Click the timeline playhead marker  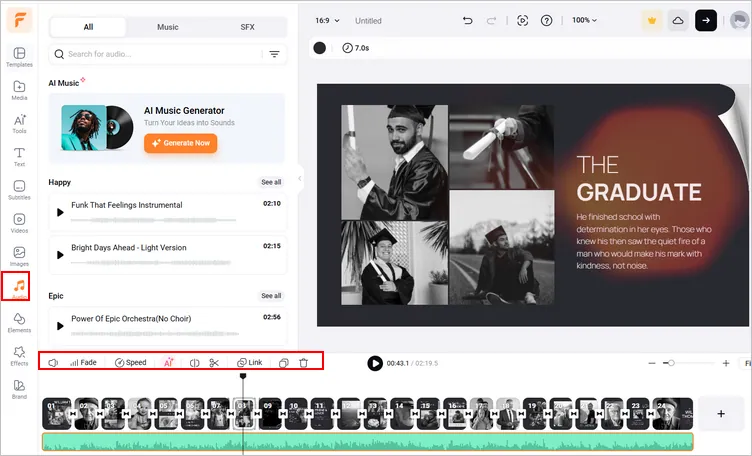[x=243, y=376]
